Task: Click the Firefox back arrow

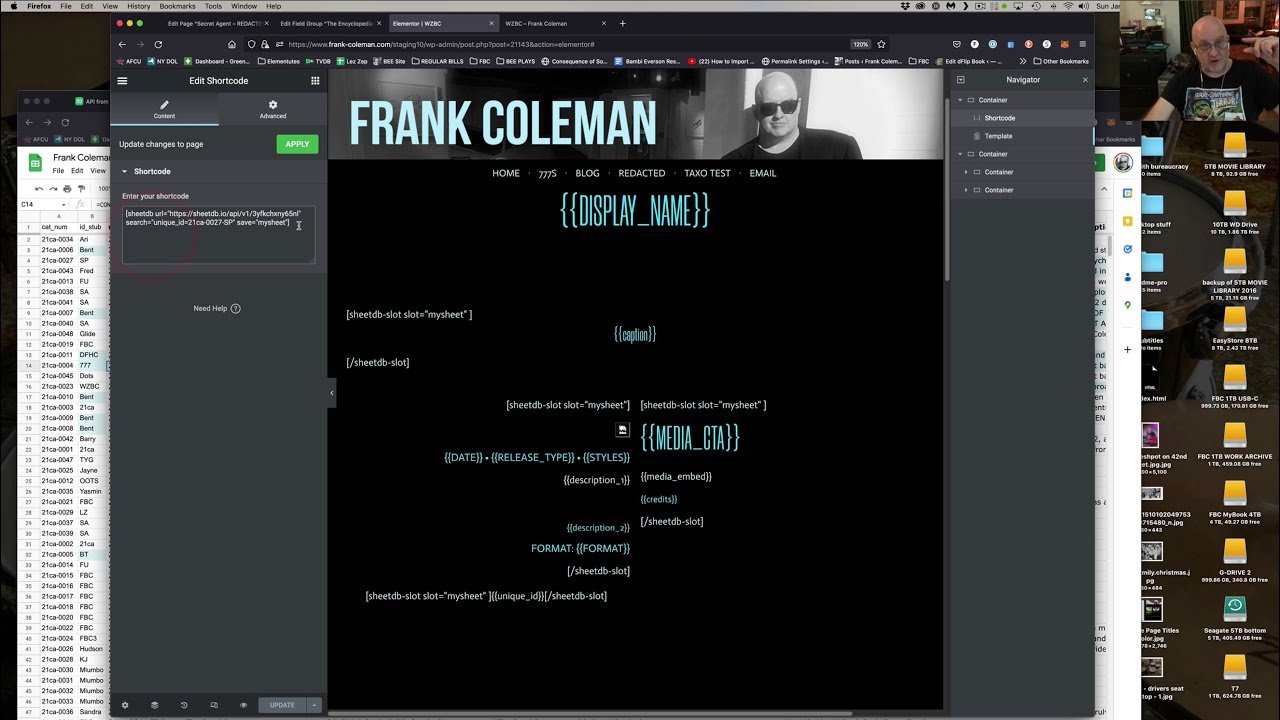Action: click(x=122, y=44)
